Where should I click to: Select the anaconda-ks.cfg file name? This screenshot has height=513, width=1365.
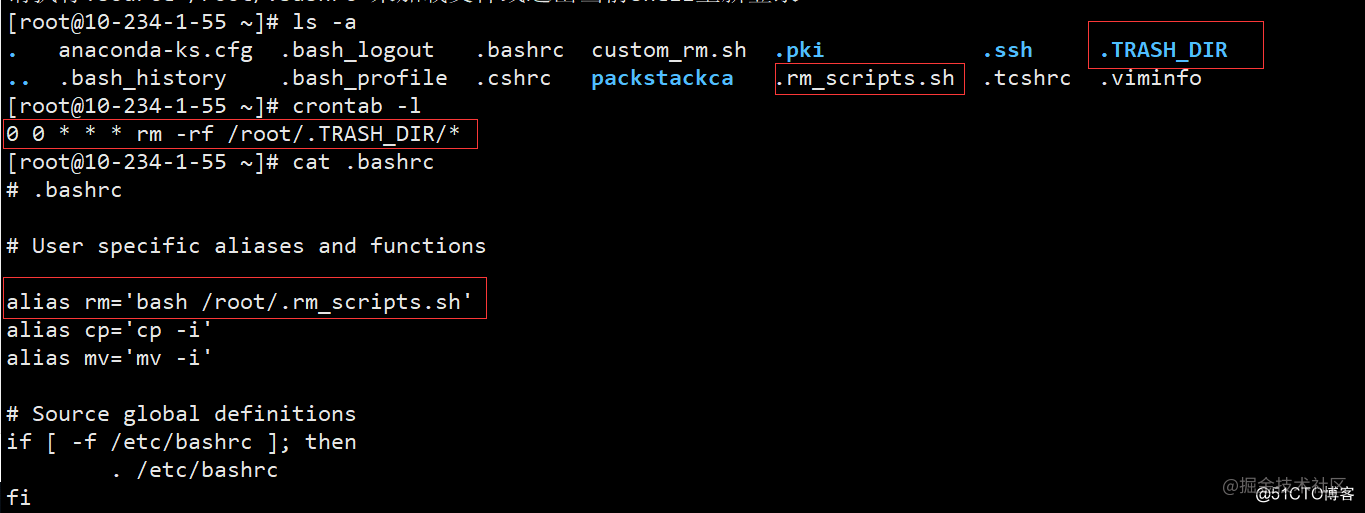click(155, 50)
